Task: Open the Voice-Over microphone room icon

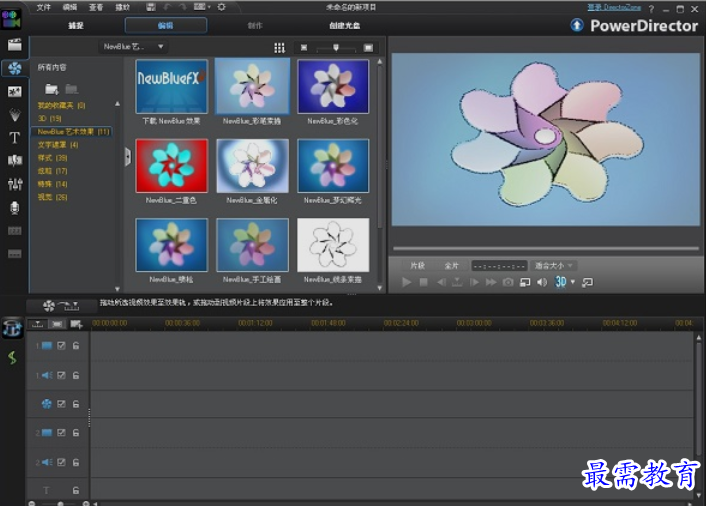Action: click(x=14, y=208)
